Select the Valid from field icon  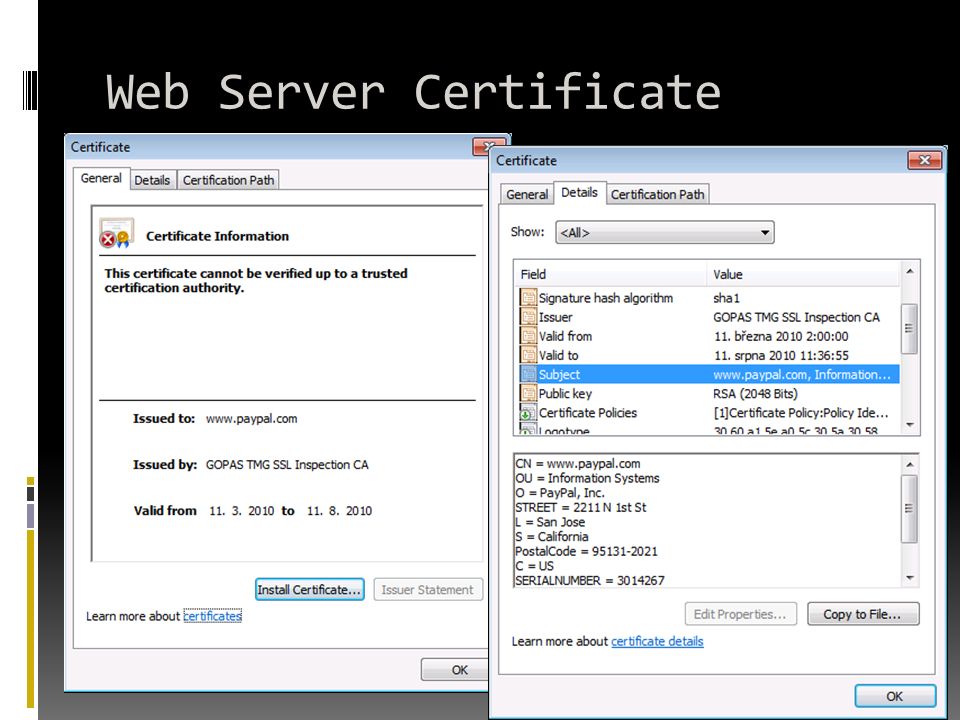(x=528, y=336)
